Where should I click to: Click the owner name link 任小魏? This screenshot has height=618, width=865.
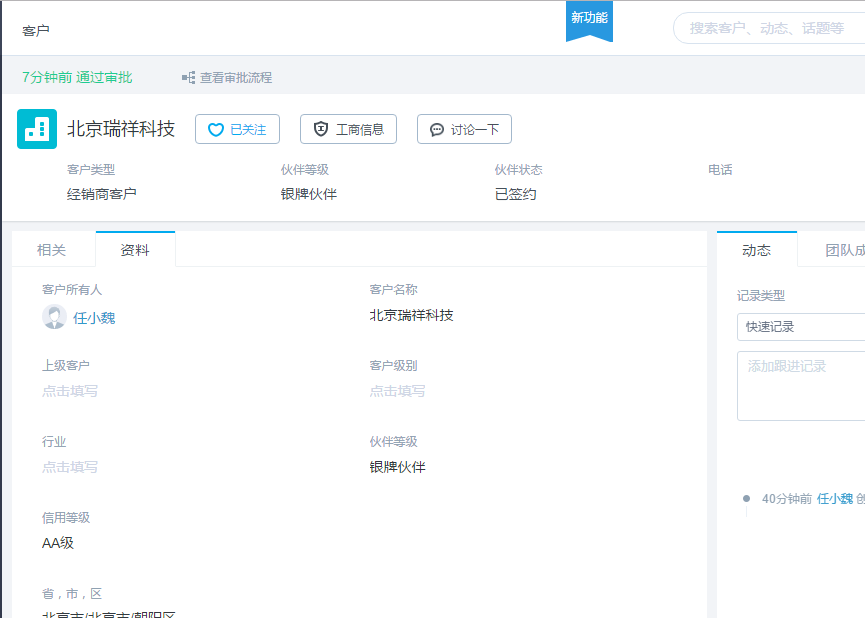point(94,318)
